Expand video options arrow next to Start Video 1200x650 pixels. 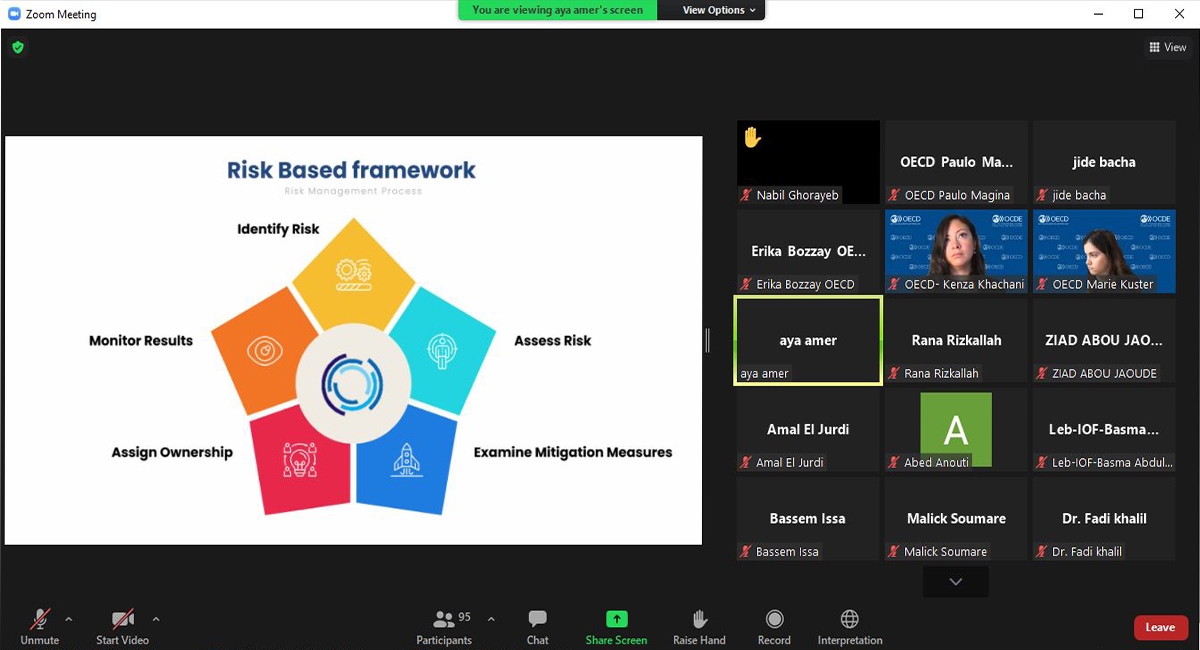(156, 618)
